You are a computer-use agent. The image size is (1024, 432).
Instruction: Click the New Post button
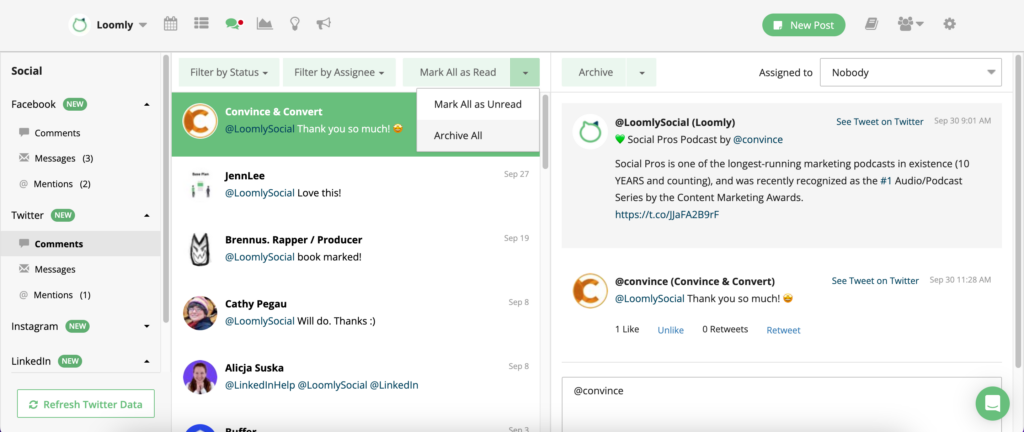[x=804, y=25]
